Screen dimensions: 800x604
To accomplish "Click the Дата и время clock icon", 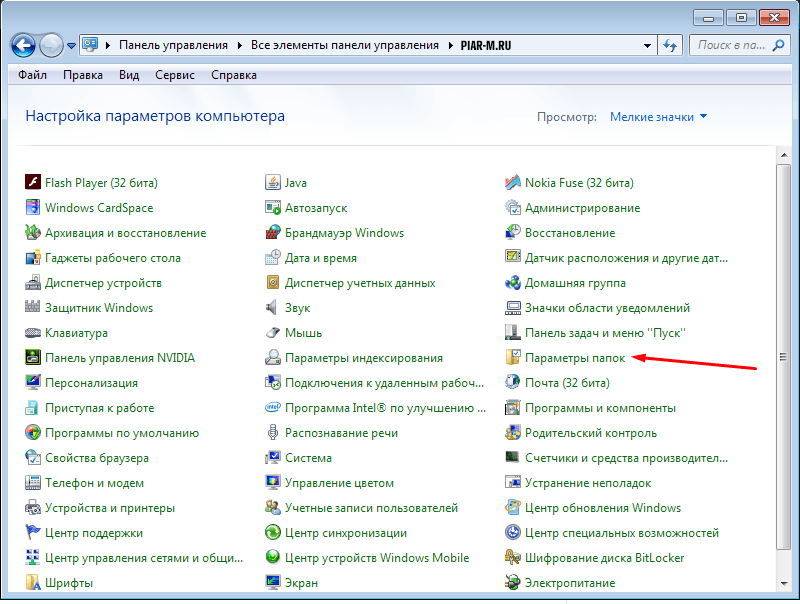I will coord(273,257).
